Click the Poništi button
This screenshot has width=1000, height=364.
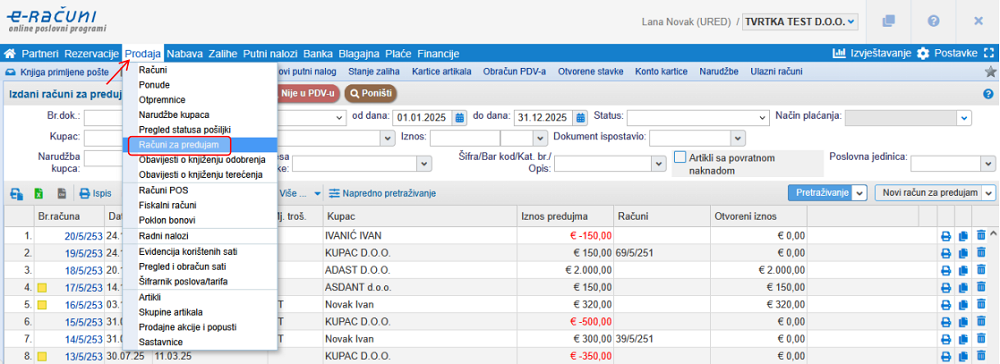coord(371,94)
